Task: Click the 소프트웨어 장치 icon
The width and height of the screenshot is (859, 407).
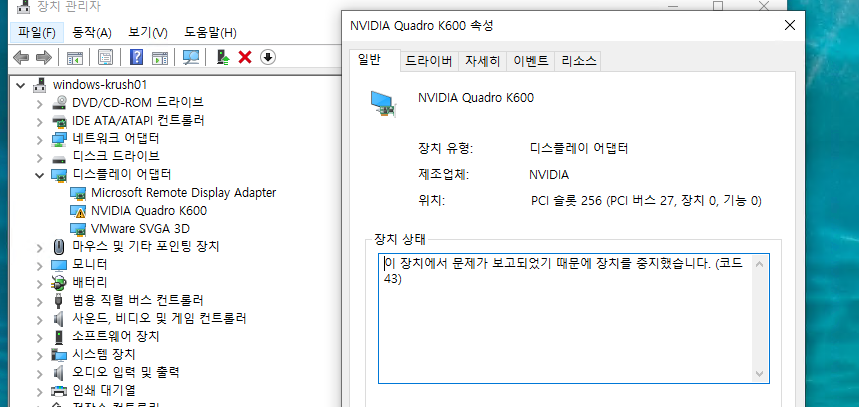Action: pos(59,336)
